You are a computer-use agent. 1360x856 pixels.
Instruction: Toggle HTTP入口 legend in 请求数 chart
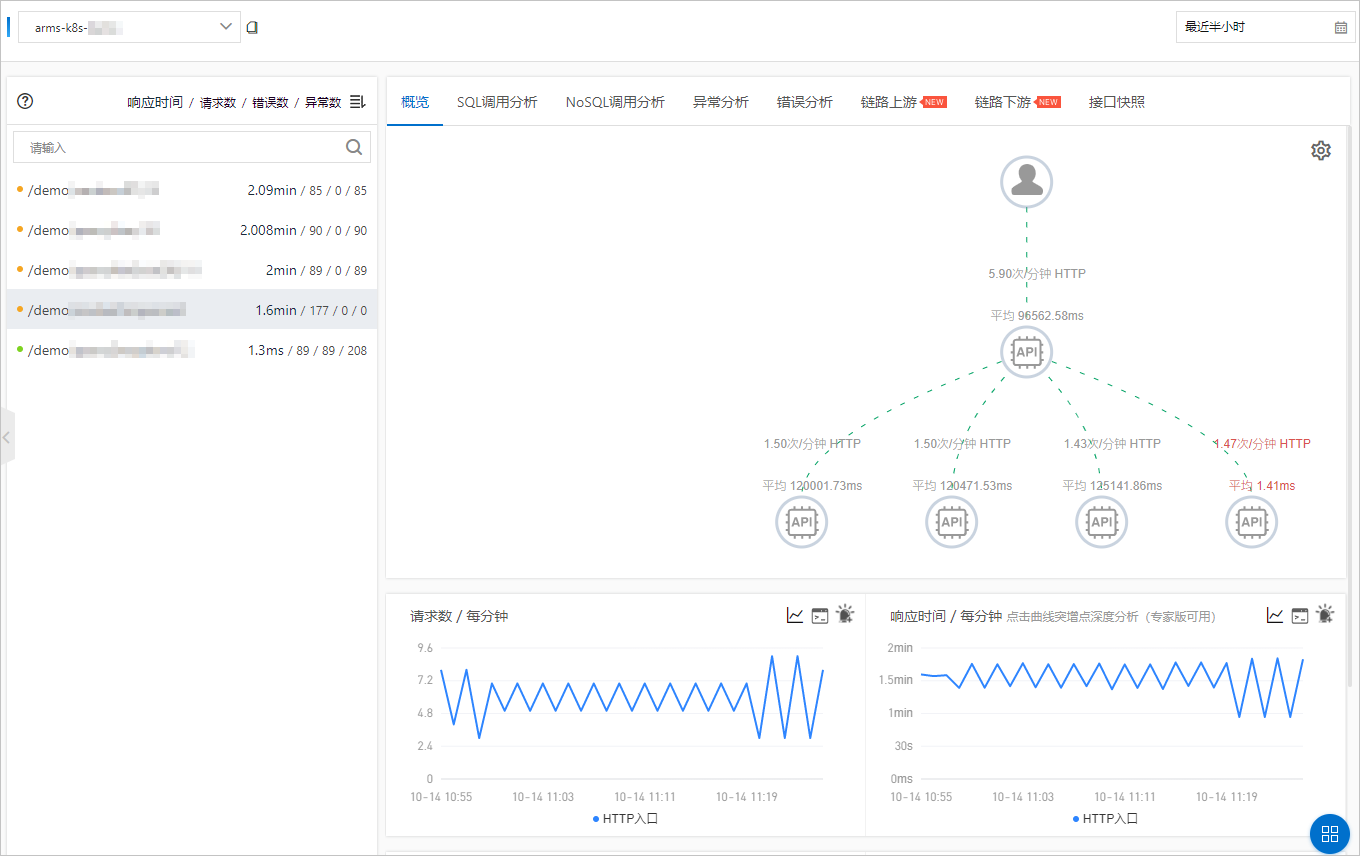point(625,818)
